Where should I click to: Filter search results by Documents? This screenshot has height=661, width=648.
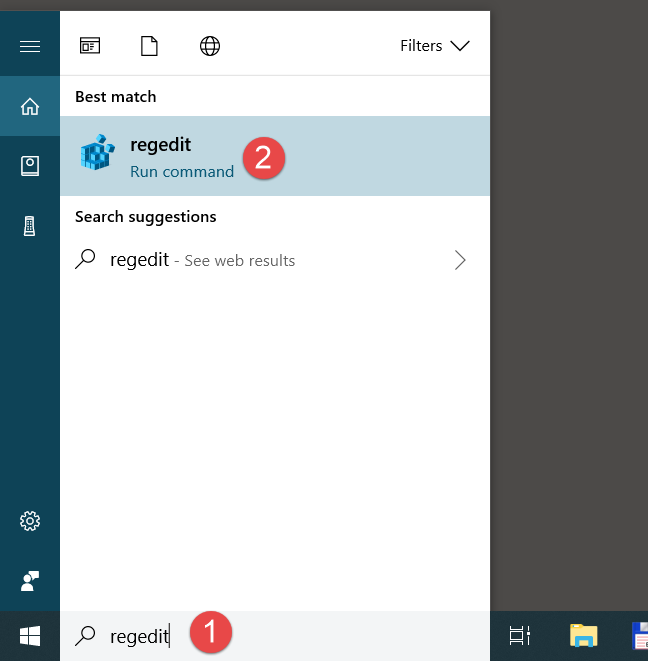(149, 46)
